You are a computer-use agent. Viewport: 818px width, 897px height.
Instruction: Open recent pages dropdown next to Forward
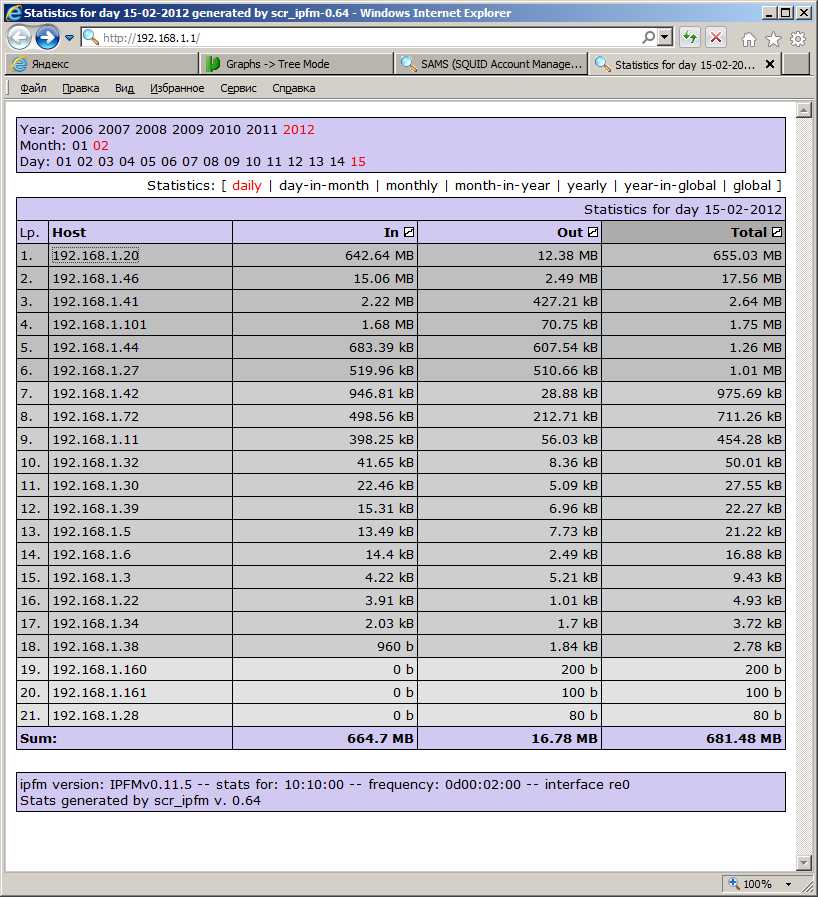(x=69, y=38)
